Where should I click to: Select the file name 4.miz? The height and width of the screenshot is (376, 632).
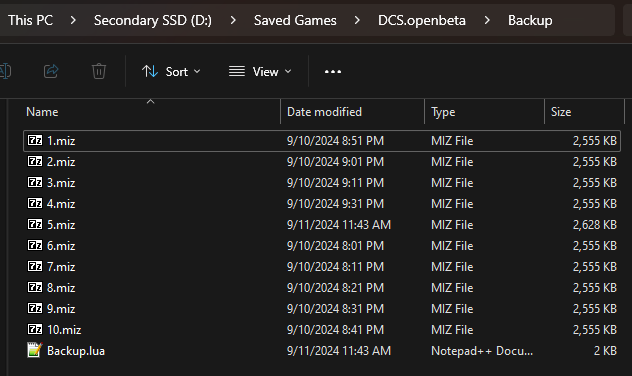(x=61, y=204)
